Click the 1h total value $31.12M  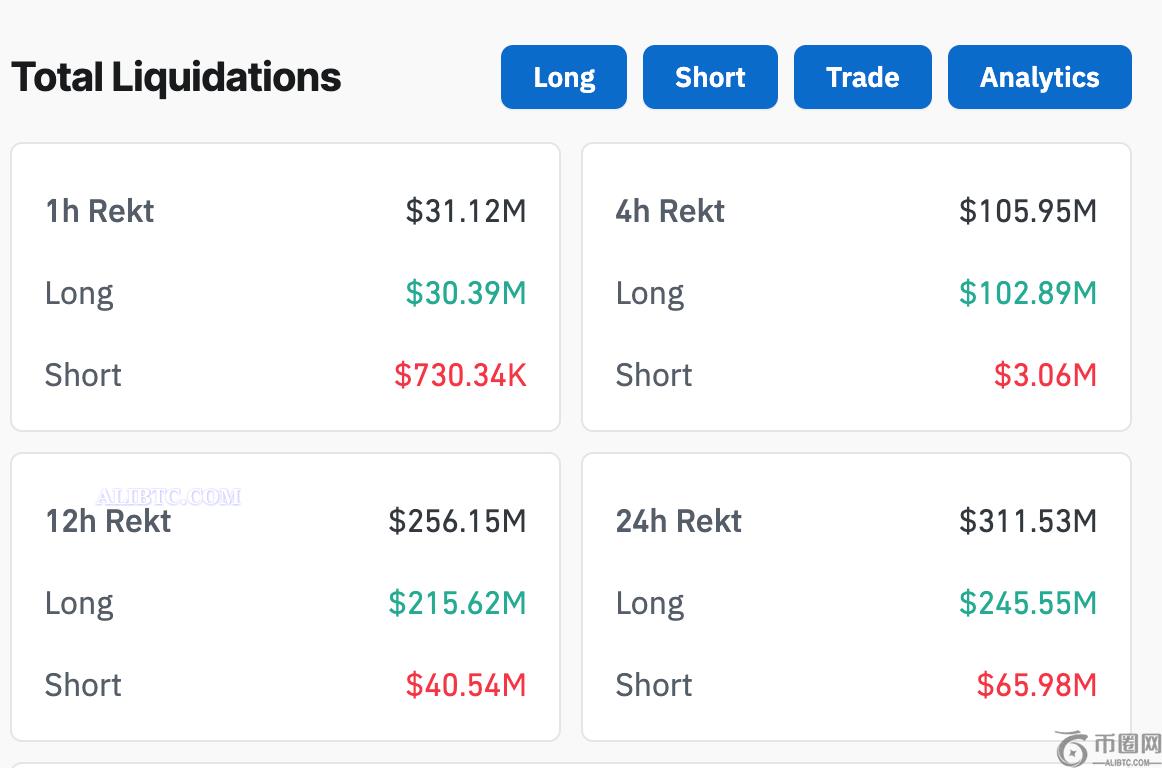466,211
